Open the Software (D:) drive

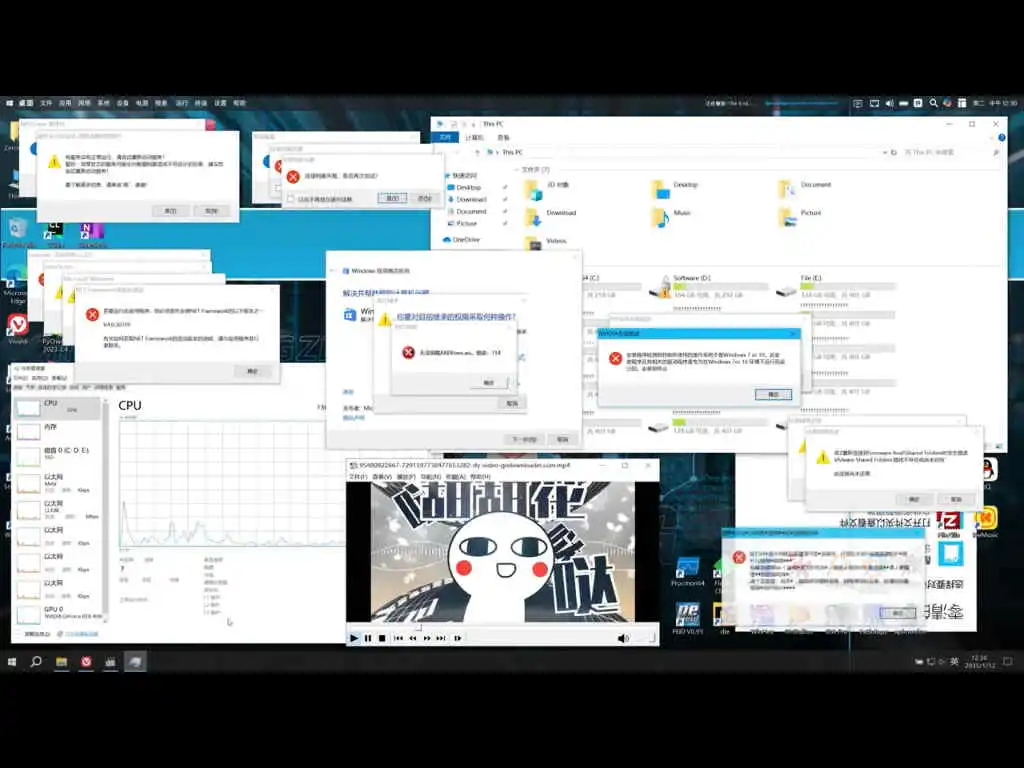pyautogui.click(x=709, y=286)
